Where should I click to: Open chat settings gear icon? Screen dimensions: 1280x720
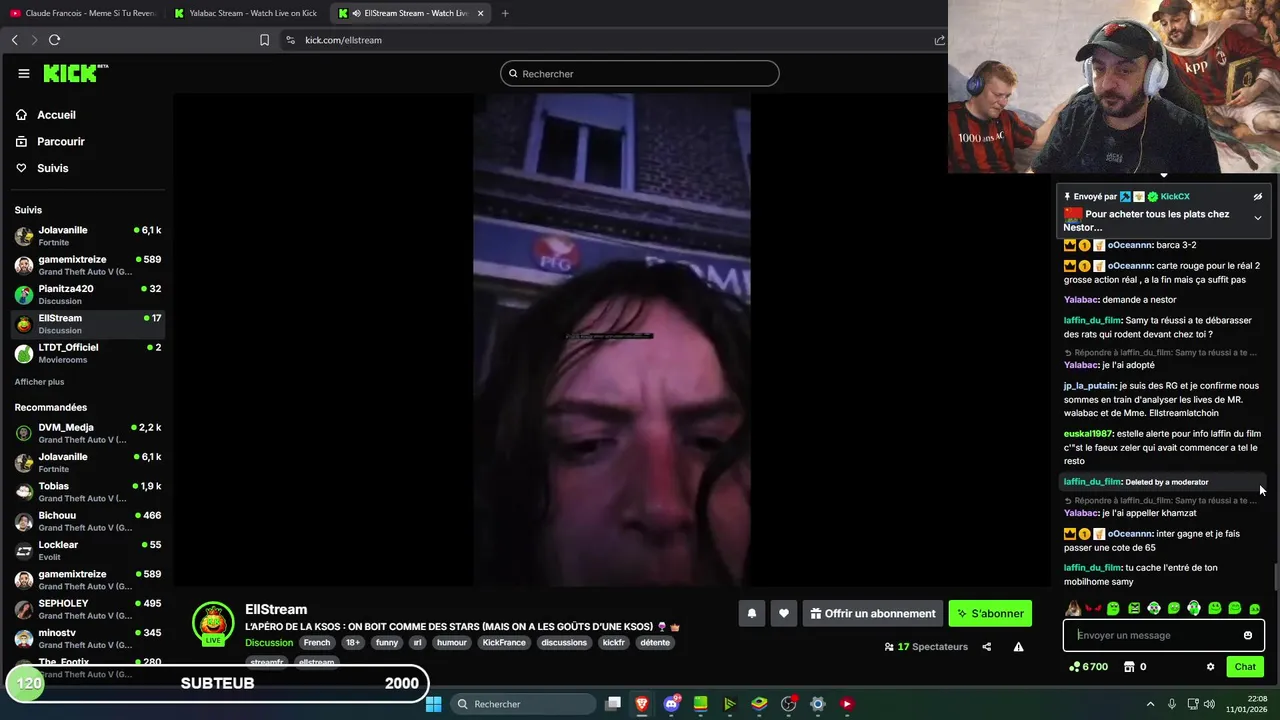[1210, 667]
